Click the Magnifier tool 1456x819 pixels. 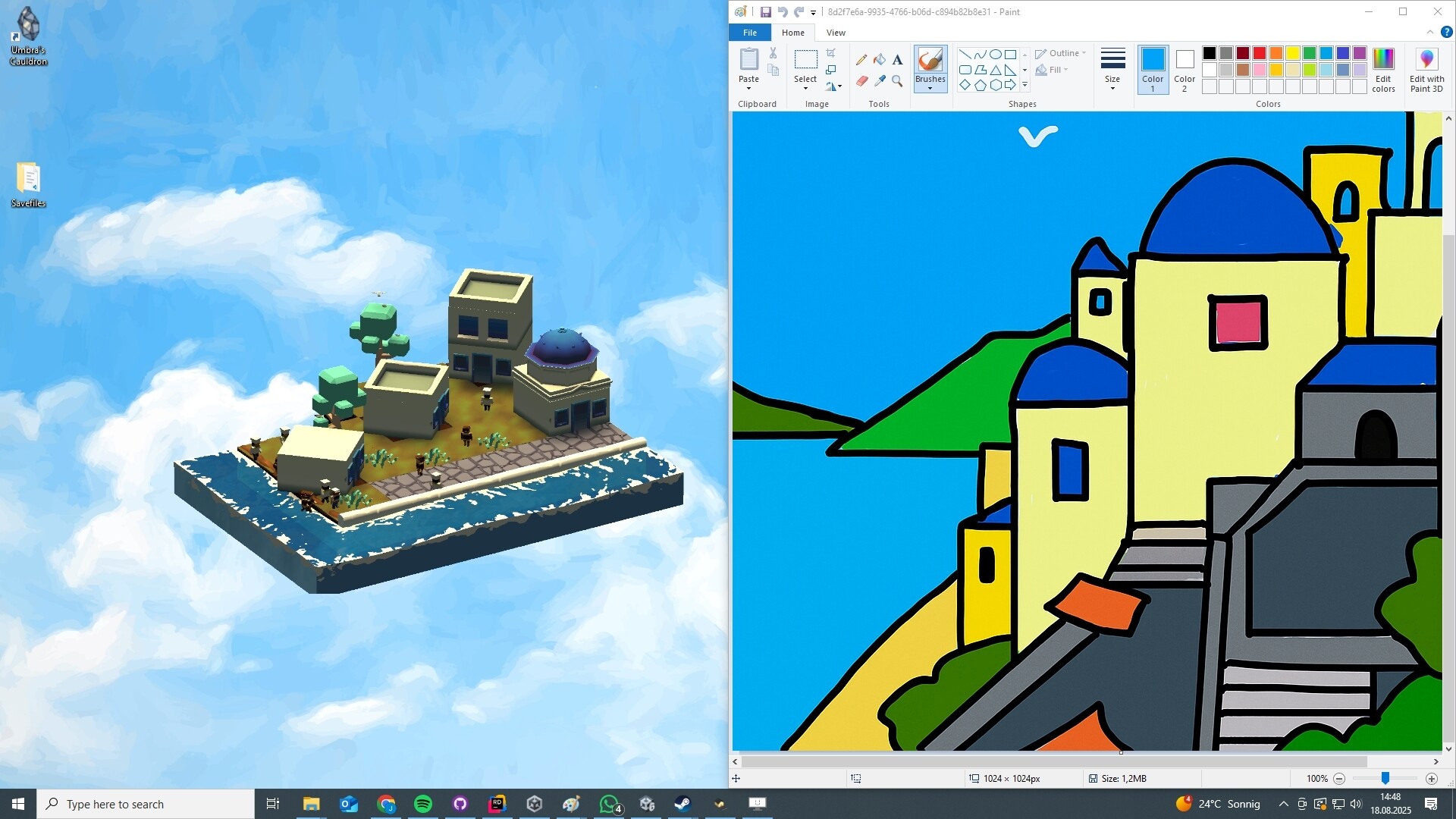(897, 81)
